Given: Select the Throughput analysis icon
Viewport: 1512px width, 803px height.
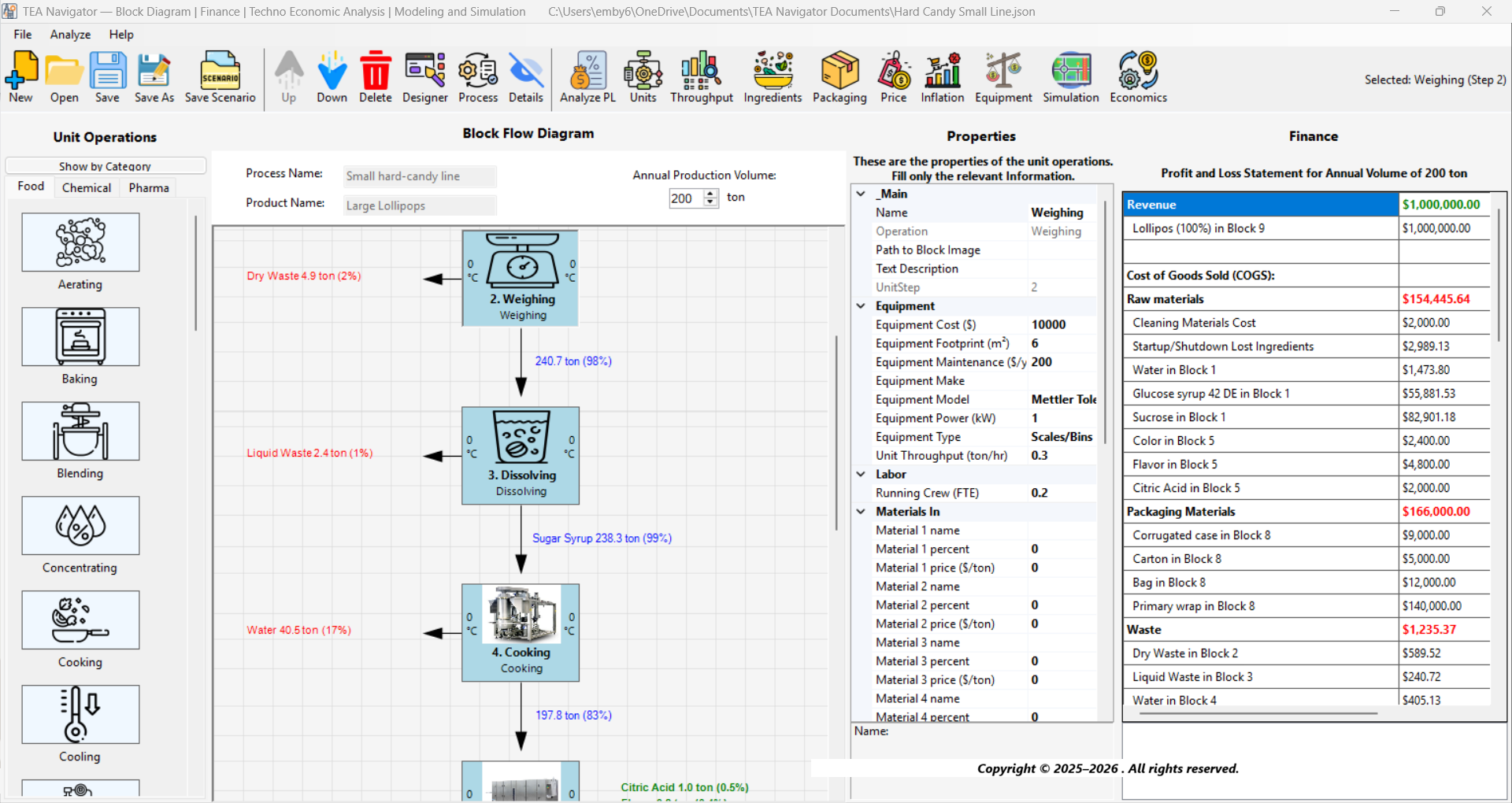Looking at the screenshot, I should [x=700, y=76].
